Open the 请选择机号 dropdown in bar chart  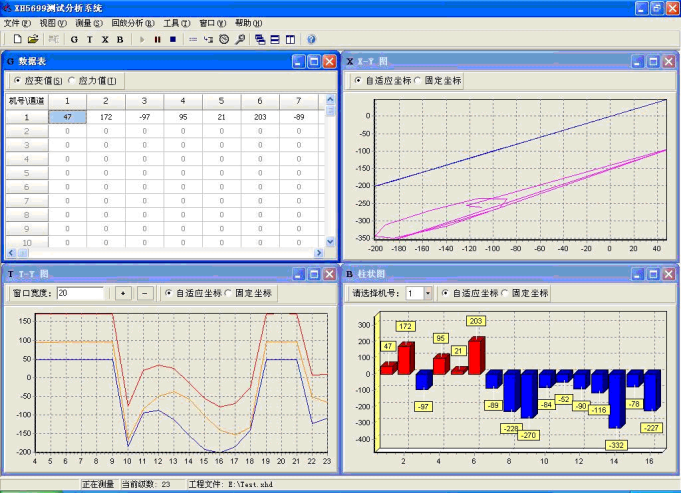point(428,293)
